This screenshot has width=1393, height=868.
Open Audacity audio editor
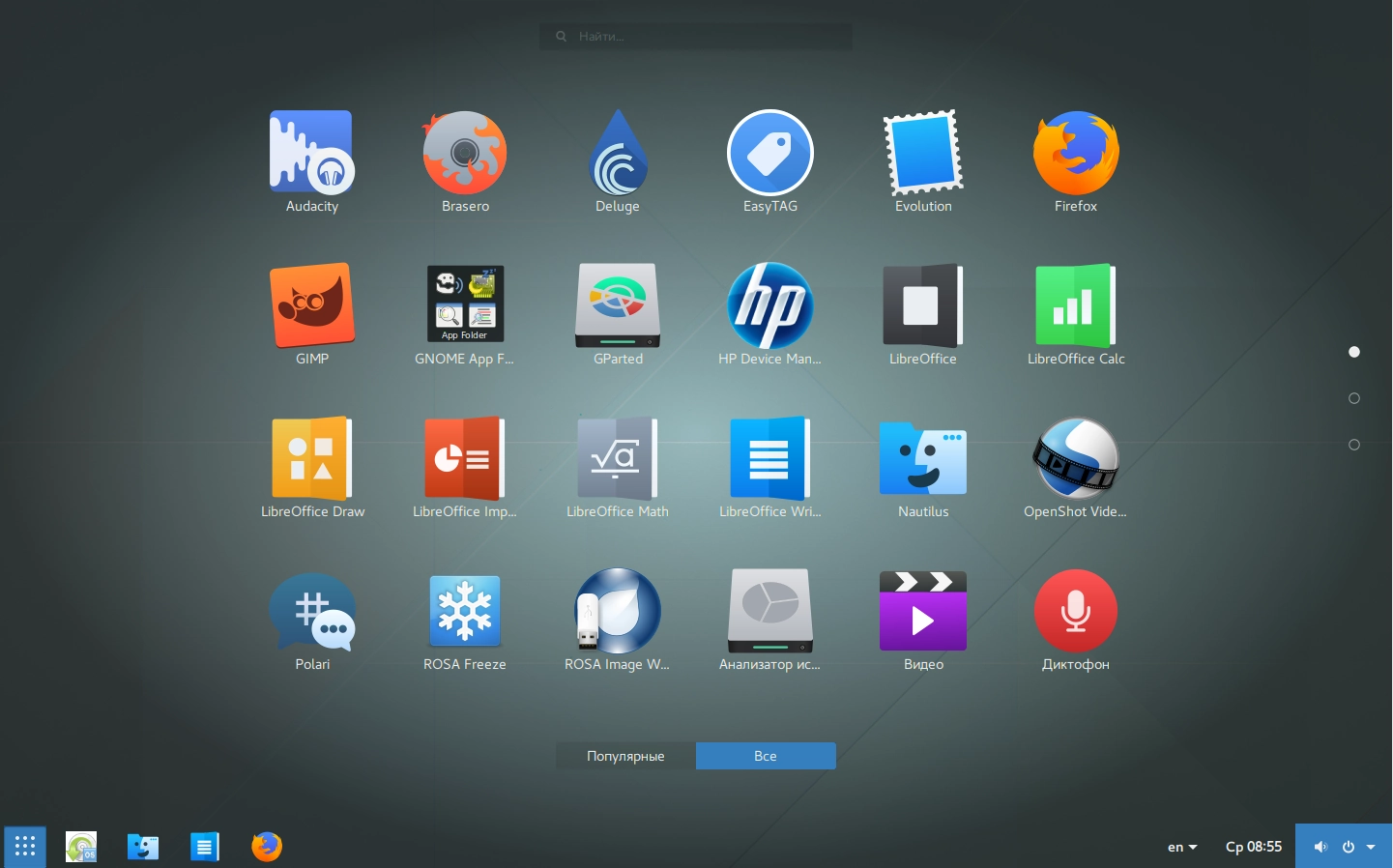pyautogui.click(x=311, y=153)
